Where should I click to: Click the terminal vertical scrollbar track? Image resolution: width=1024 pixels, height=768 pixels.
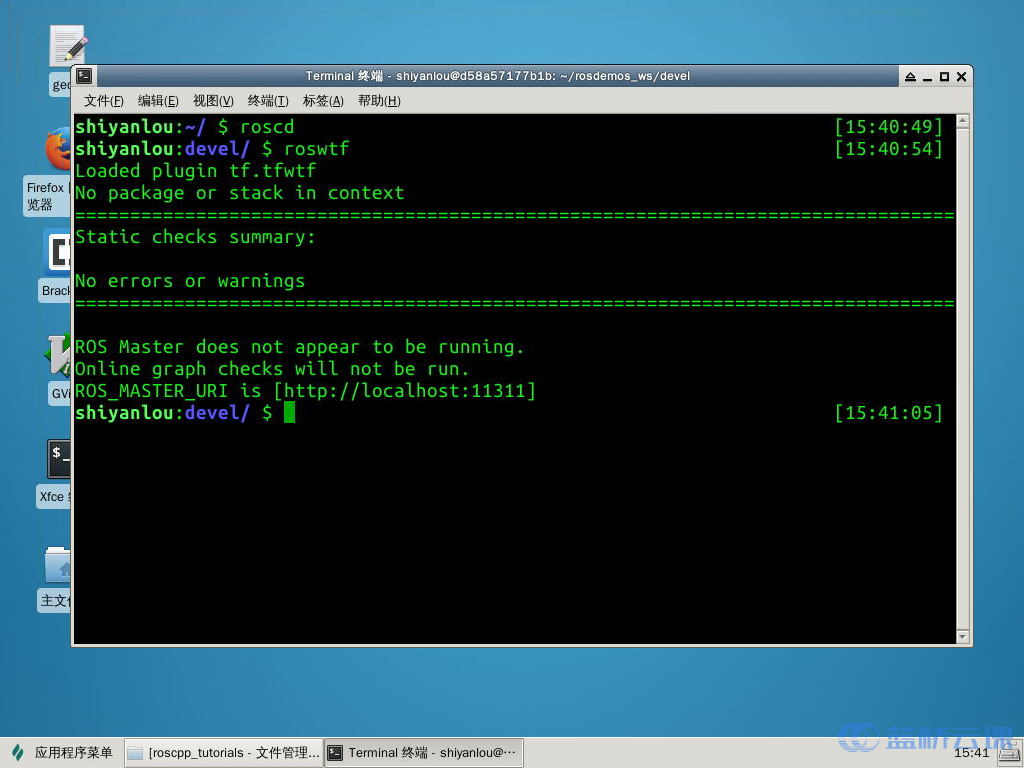tap(963, 379)
